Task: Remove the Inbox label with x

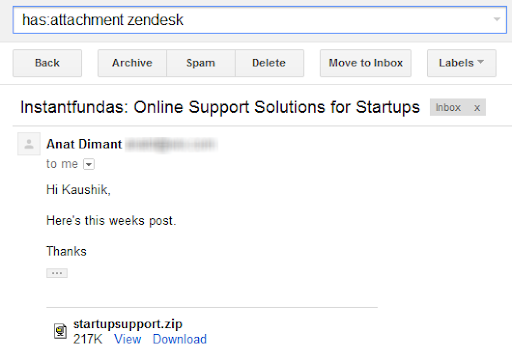Action: coord(477,108)
